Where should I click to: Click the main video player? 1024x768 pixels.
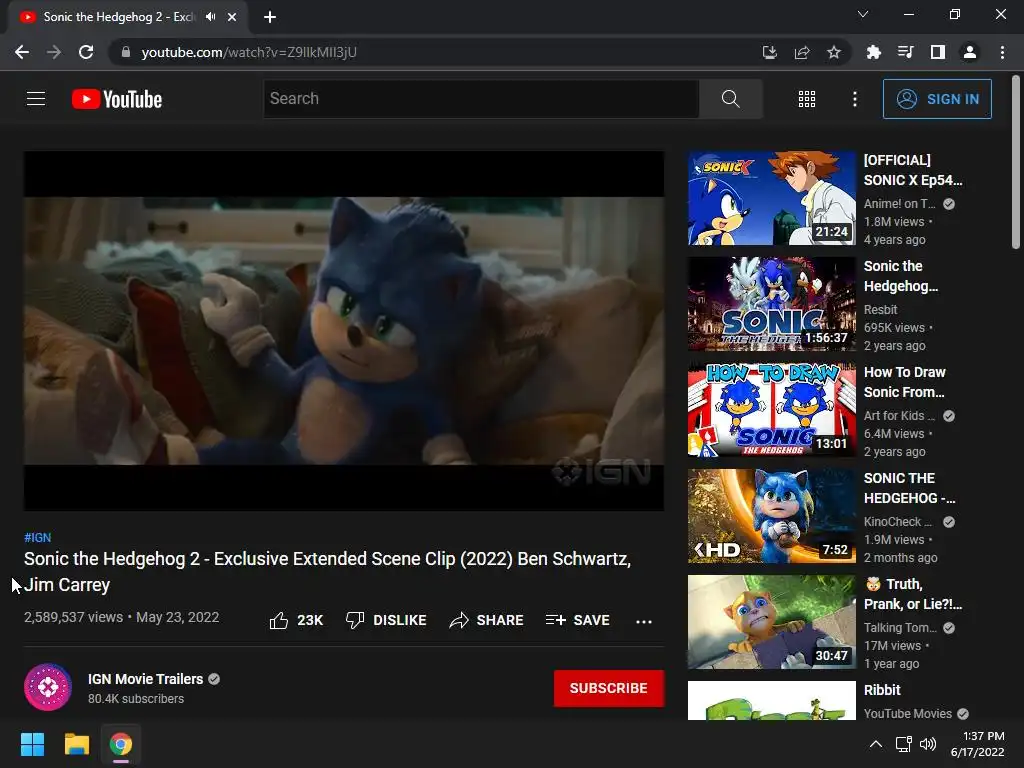[x=344, y=331]
